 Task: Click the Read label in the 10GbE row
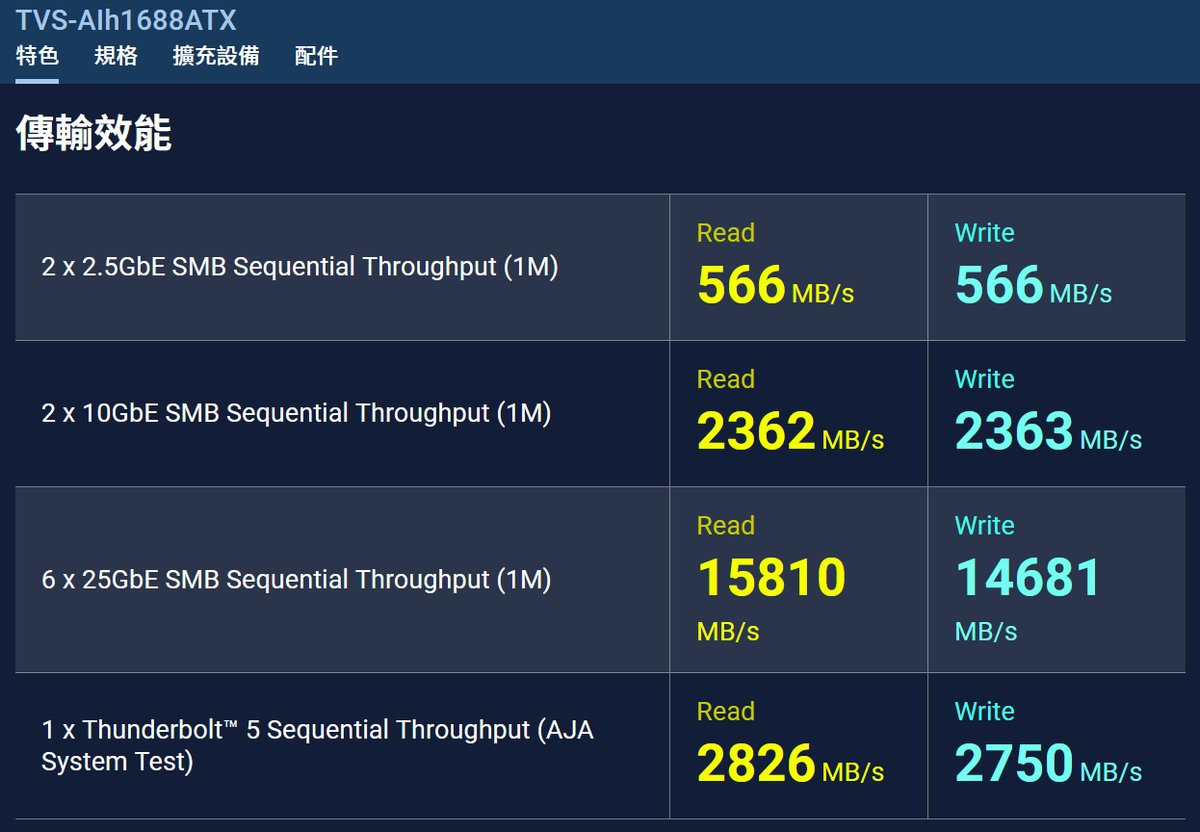(x=725, y=380)
